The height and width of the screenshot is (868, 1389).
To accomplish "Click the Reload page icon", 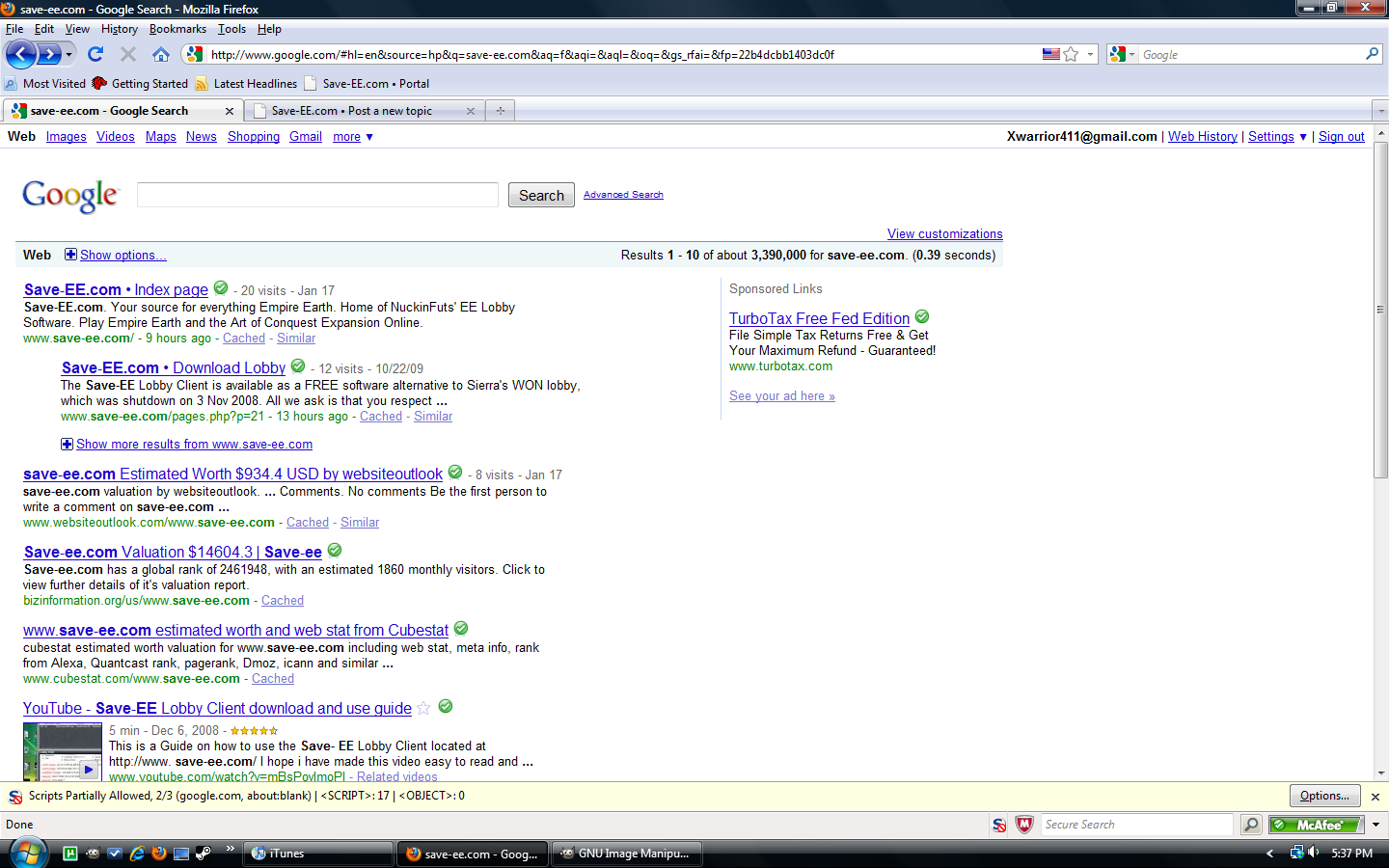I will pos(95,54).
